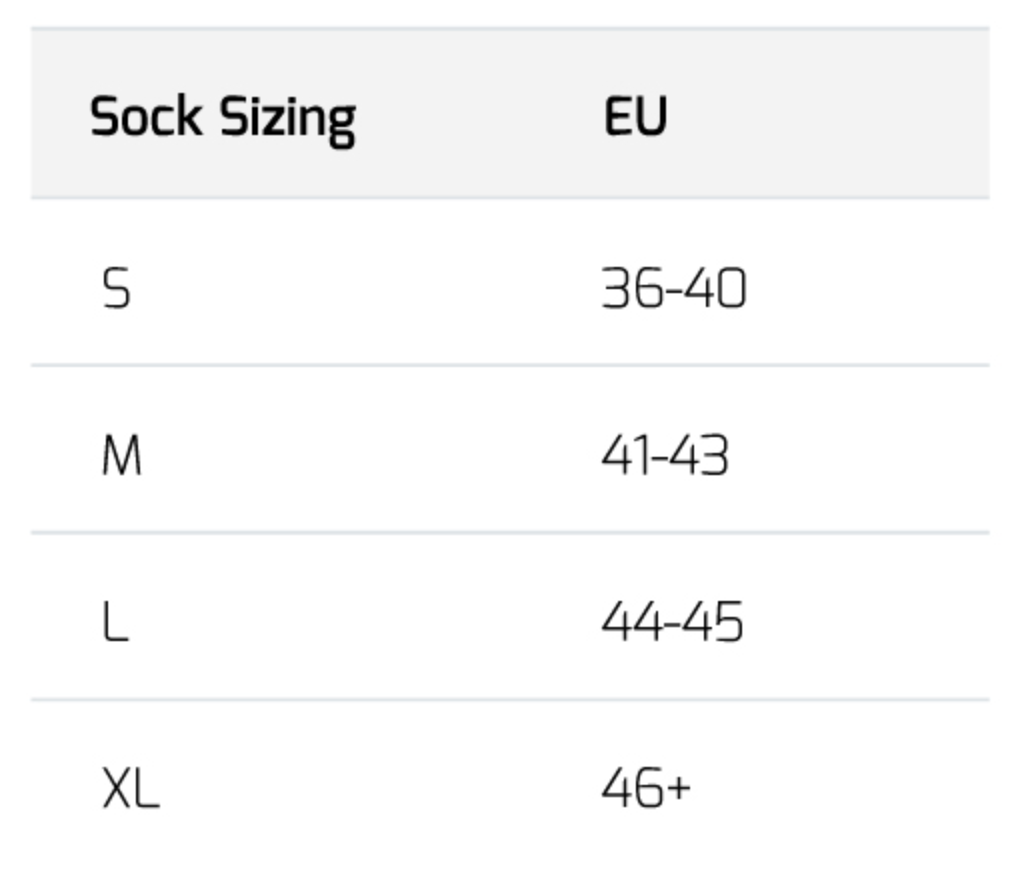Select the M size label

coord(121,457)
